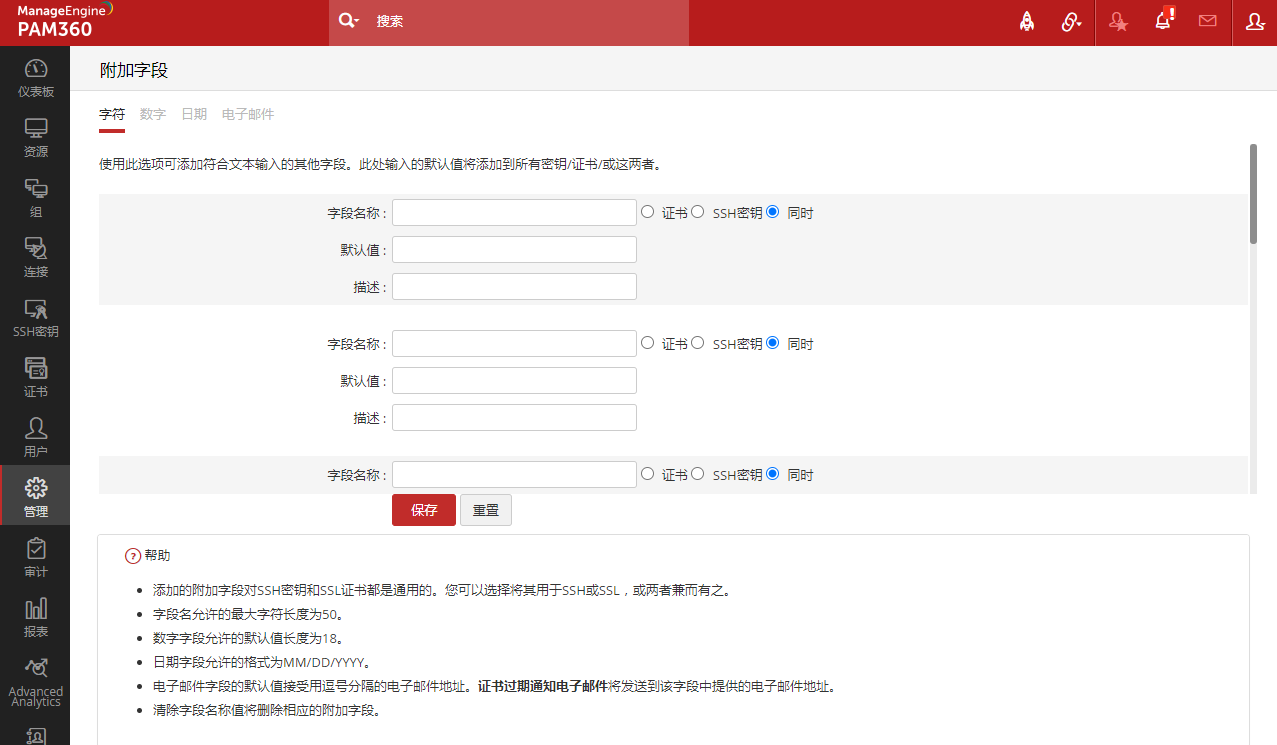Select 证书 radio in the first field block

(647, 212)
